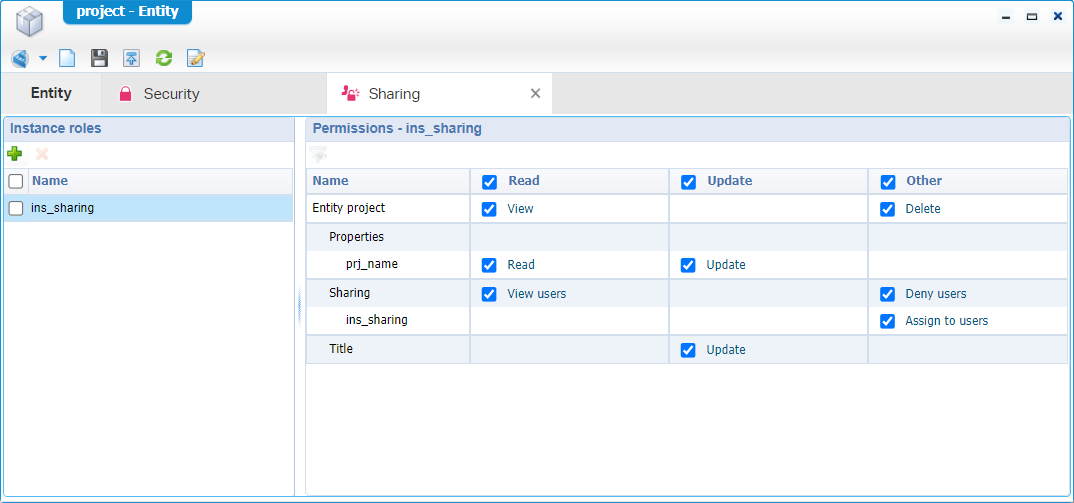Viewport: 1074px width, 503px height.
Task: Refresh using the green arrows icon
Action: pyautogui.click(x=163, y=59)
